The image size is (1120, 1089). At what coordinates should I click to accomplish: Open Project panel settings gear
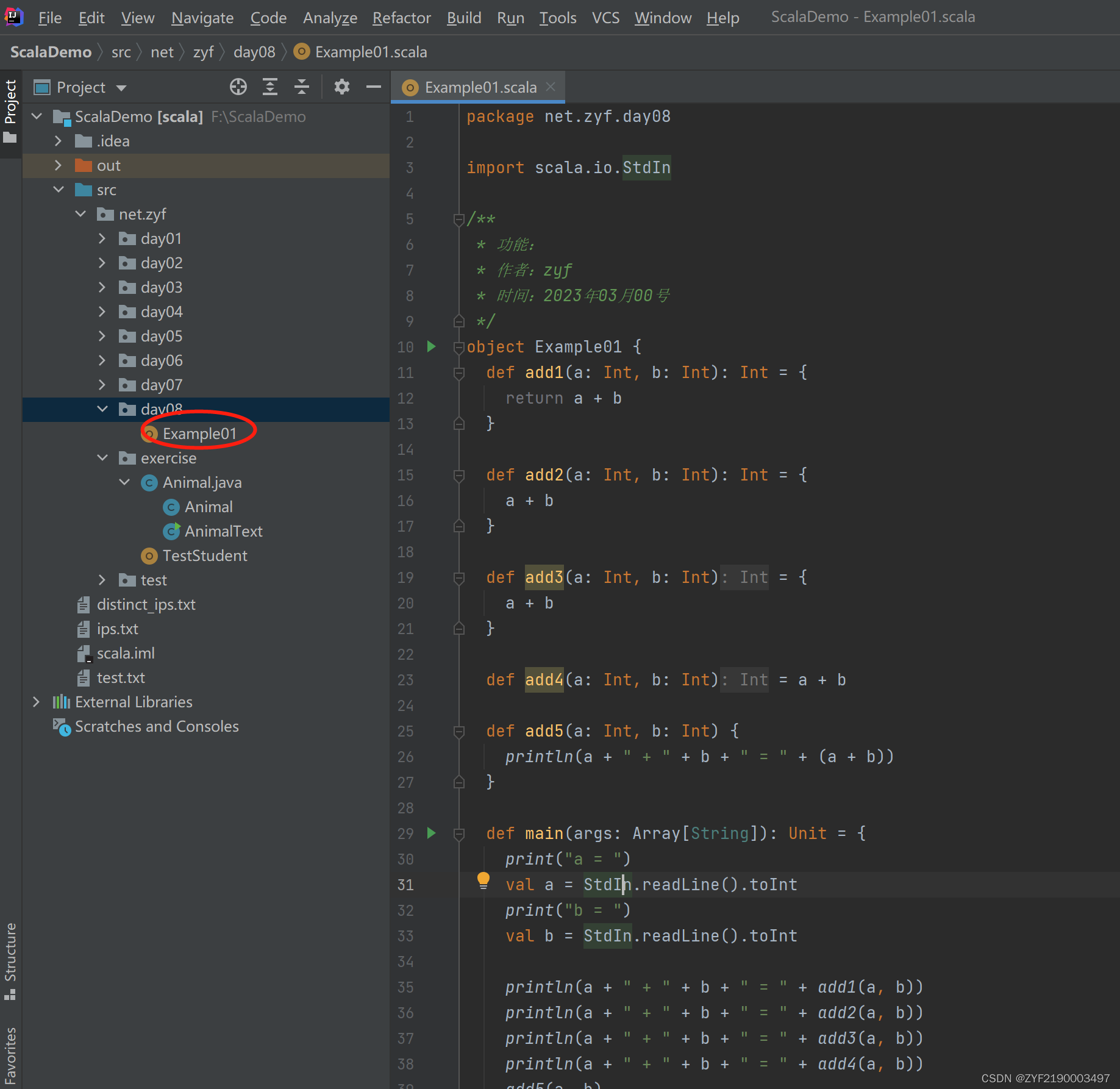[342, 87]
